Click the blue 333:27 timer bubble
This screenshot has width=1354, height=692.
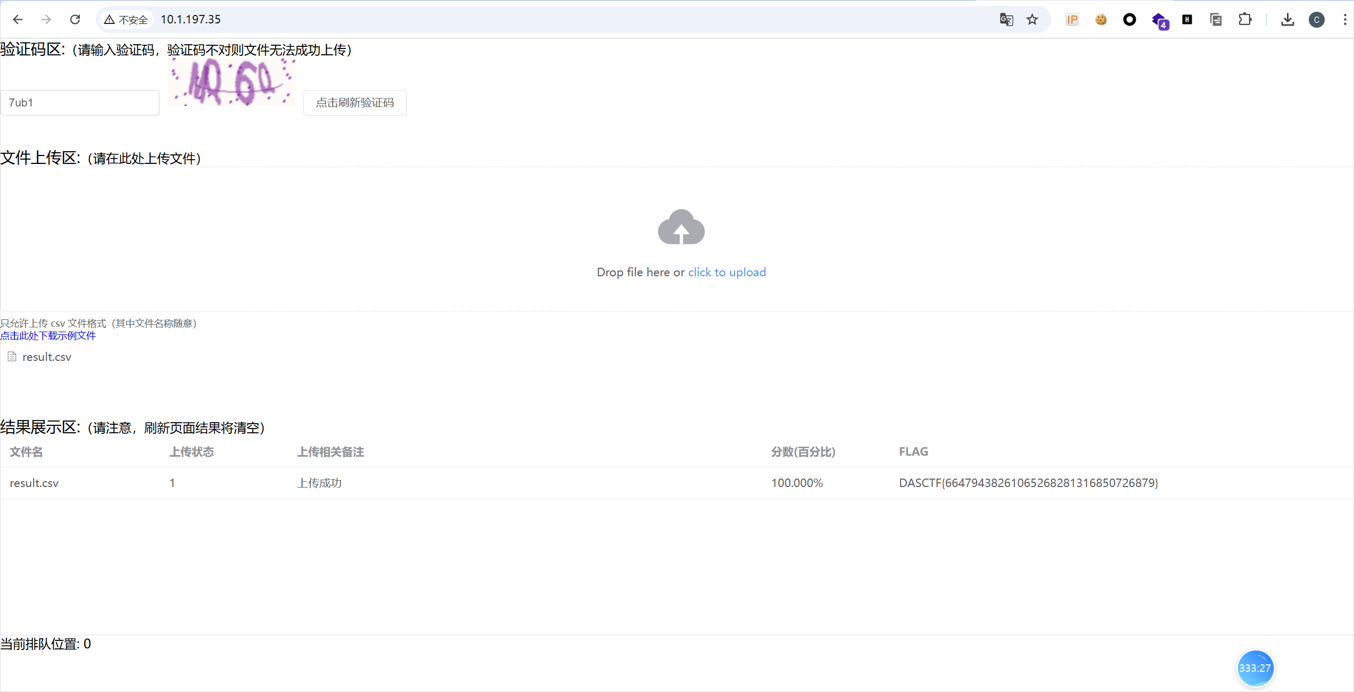point(1255,668)
